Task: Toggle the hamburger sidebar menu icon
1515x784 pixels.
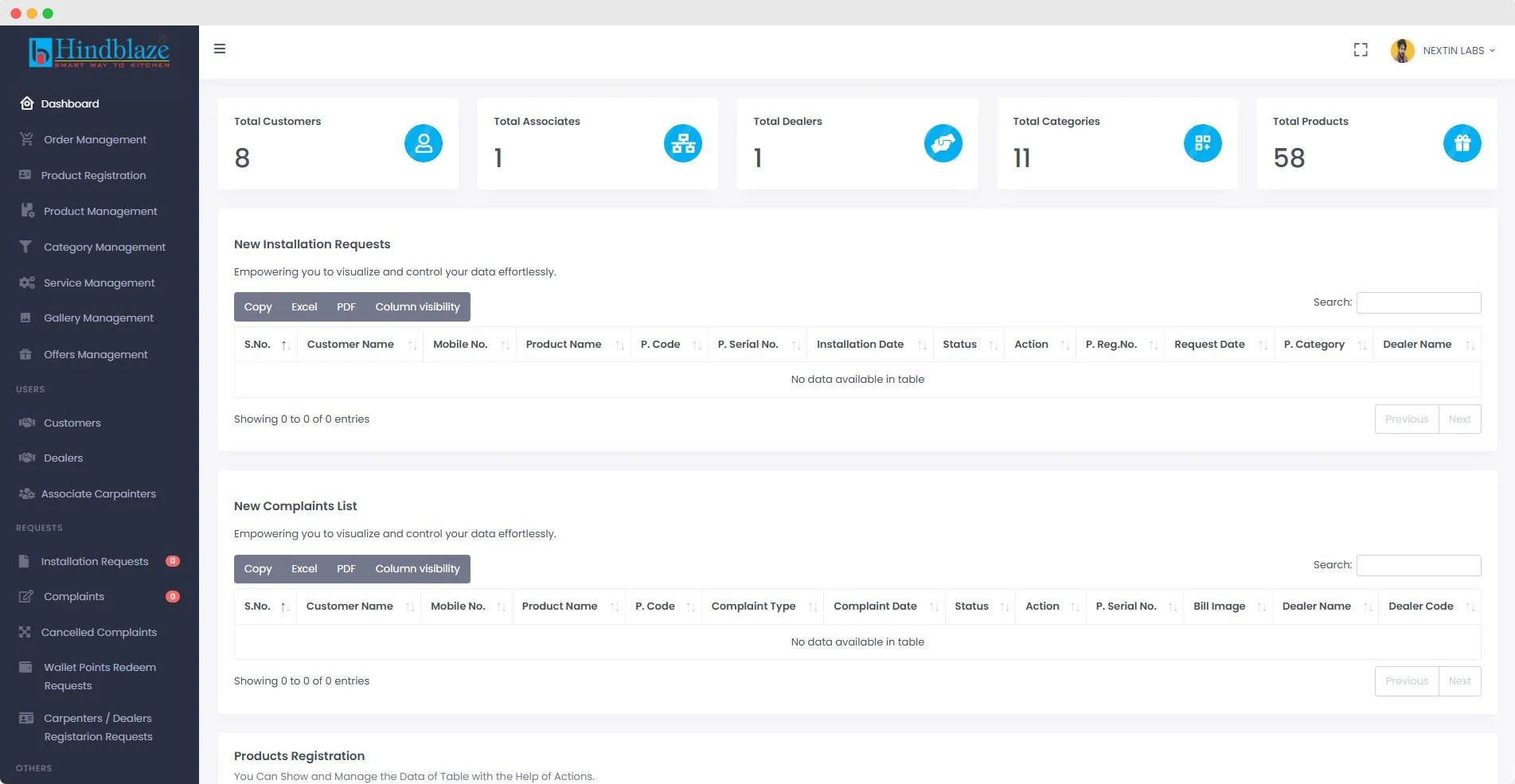Action: pyautogui.click(x=220, y=49)
